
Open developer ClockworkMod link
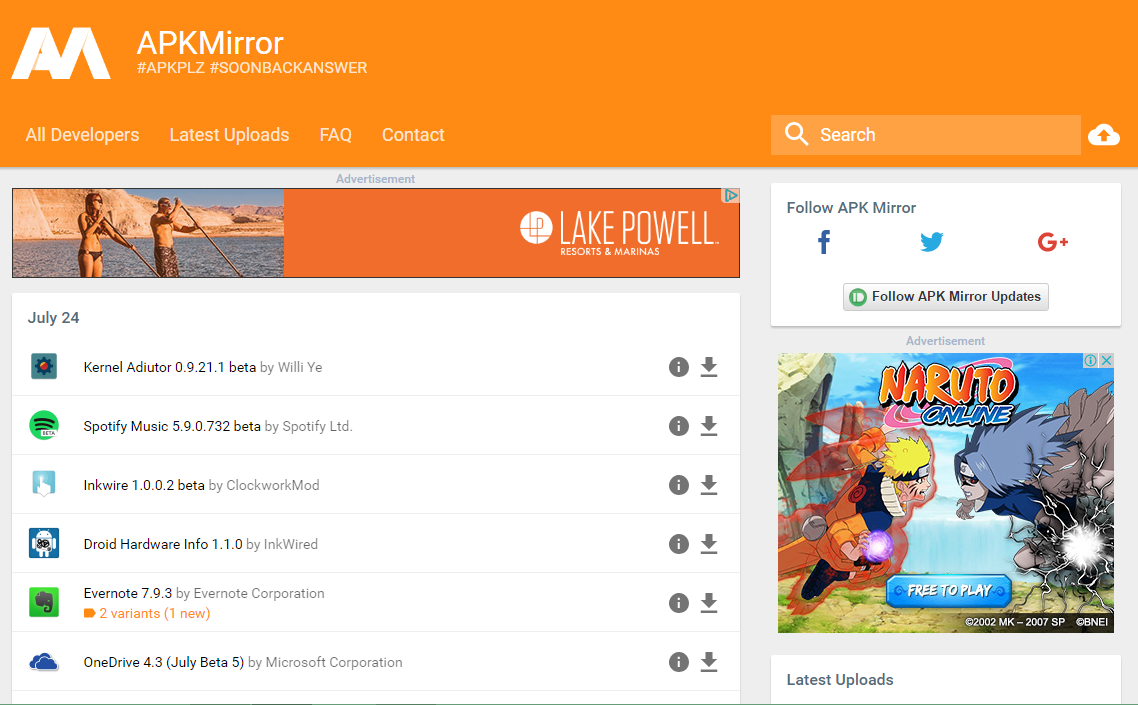[x=273, y=485]
